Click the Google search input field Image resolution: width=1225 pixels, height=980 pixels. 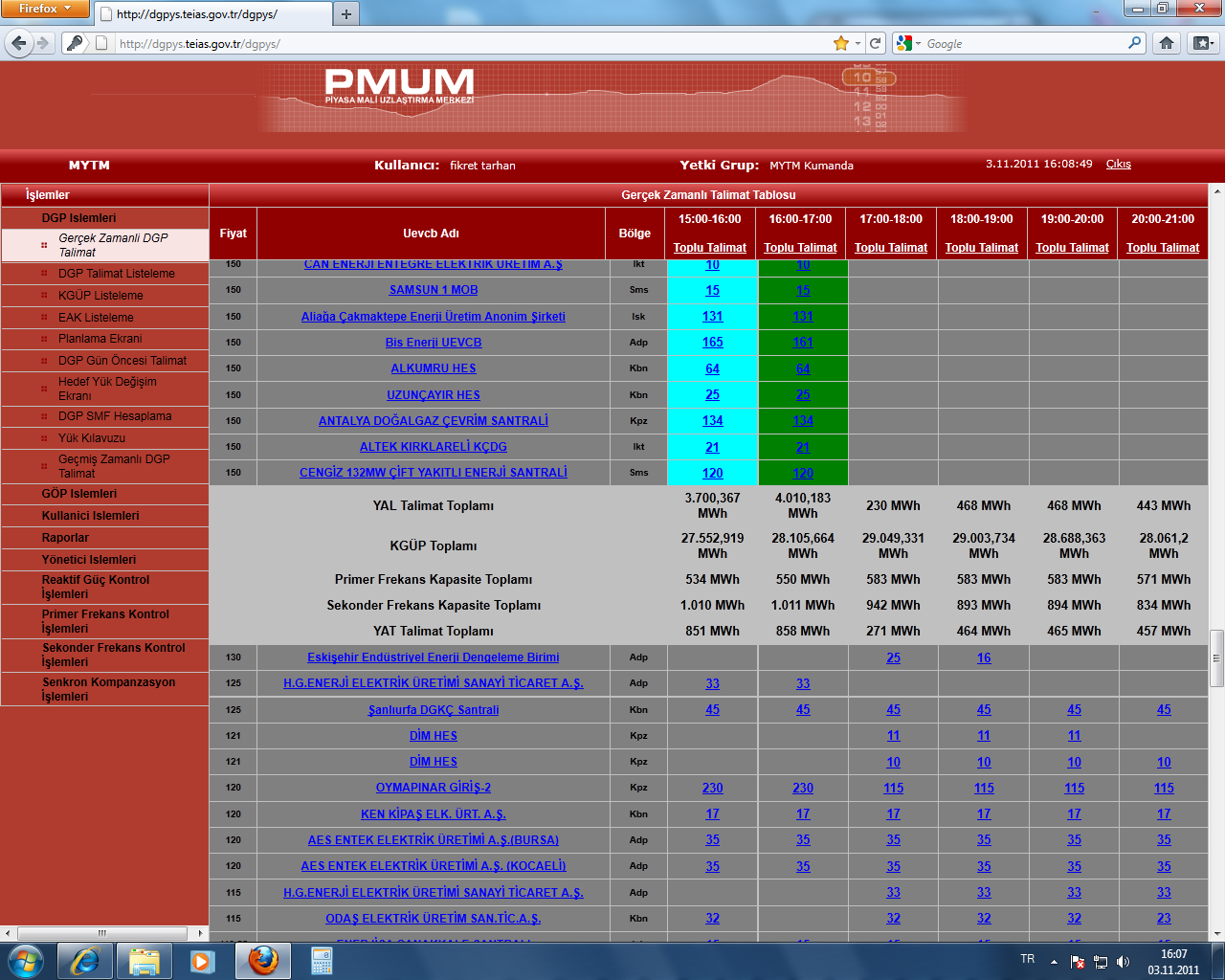point(1024,43)
